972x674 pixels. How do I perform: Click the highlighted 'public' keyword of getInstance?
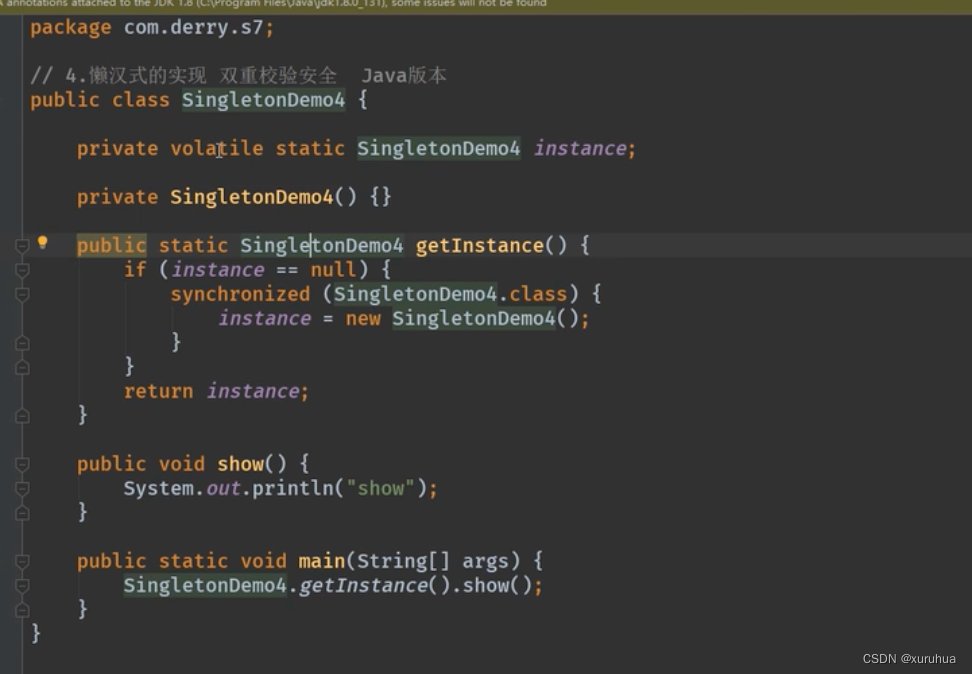point(112,246)
